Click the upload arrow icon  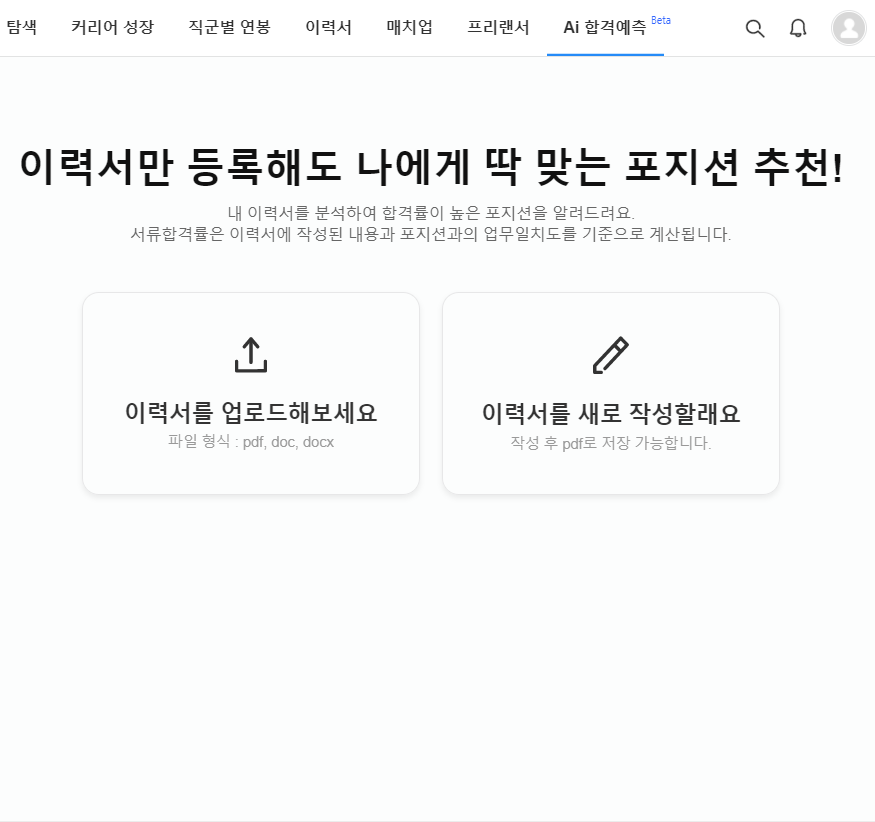click(251, 354)
